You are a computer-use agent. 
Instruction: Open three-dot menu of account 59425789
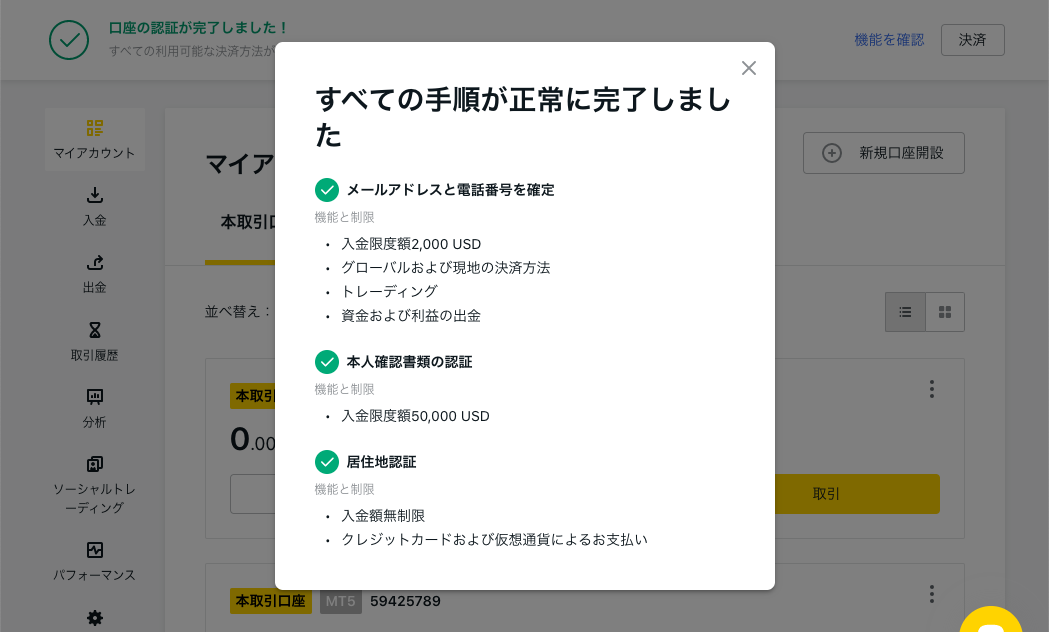tap(931, 594)
